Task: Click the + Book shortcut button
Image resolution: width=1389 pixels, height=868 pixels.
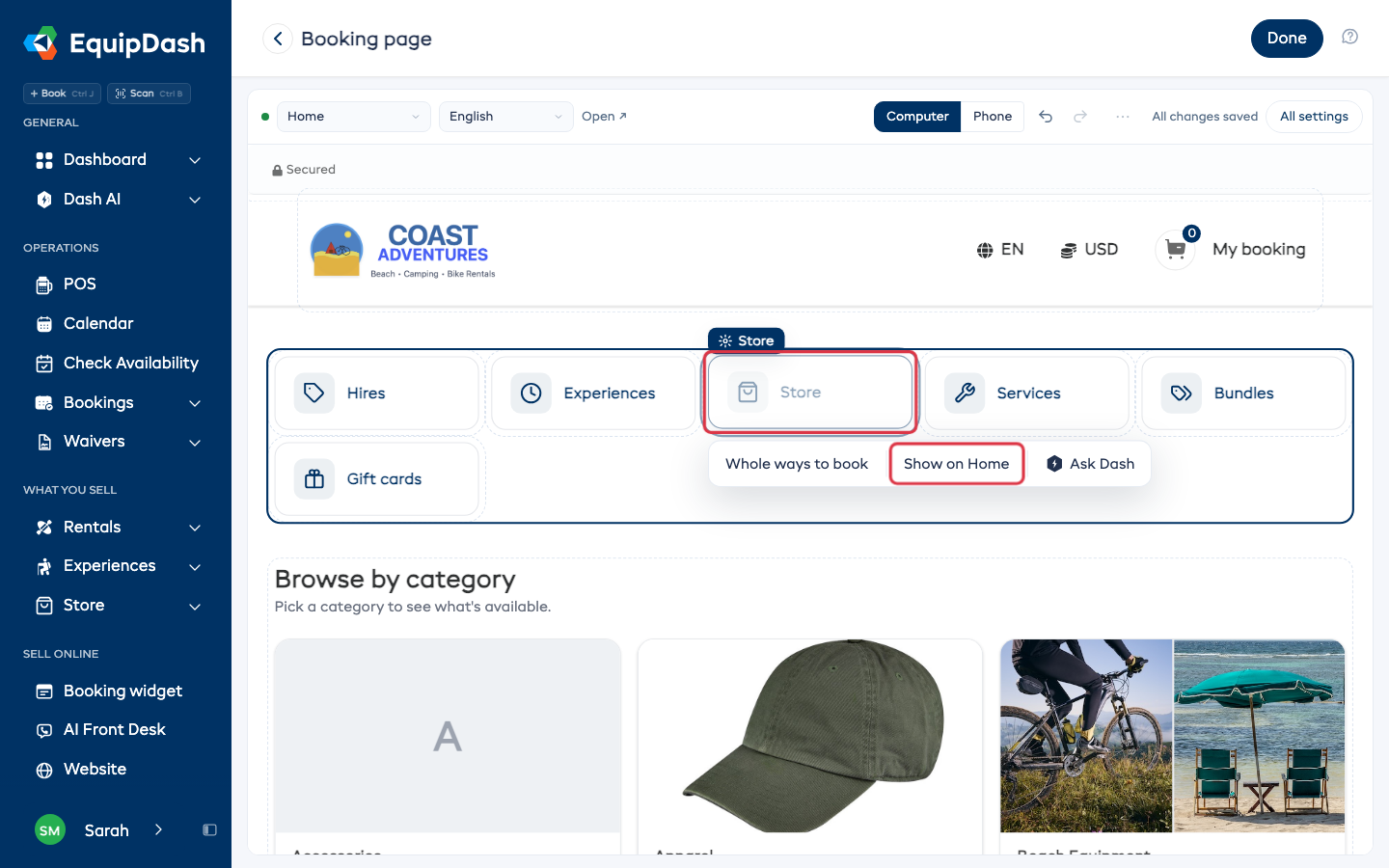Action: click(x=62, y=94)
